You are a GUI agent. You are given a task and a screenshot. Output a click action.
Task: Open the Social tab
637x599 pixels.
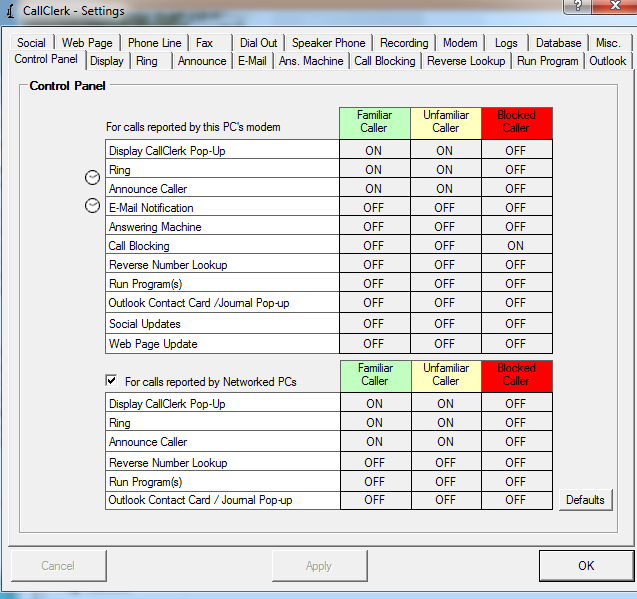coord(31,43)
